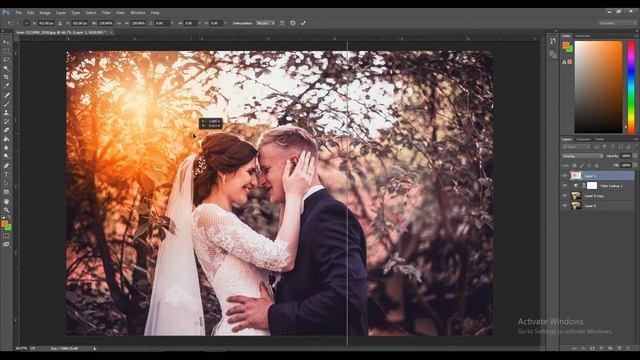Select the Hand tool
640x360 pixels.
pyautogui.click(x=6, y=201)
